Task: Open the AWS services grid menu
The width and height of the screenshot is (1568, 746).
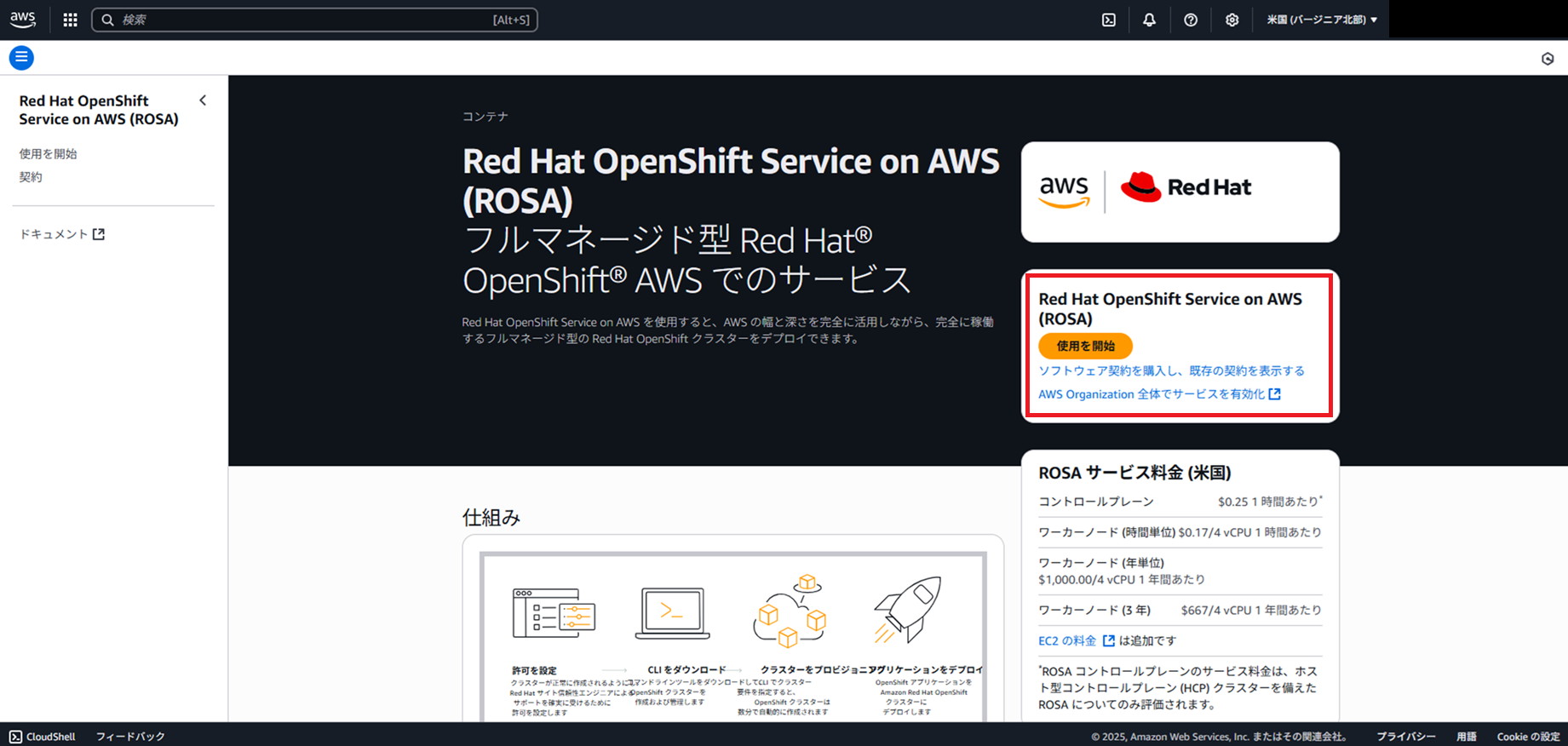Action: (x=71, y=20)
